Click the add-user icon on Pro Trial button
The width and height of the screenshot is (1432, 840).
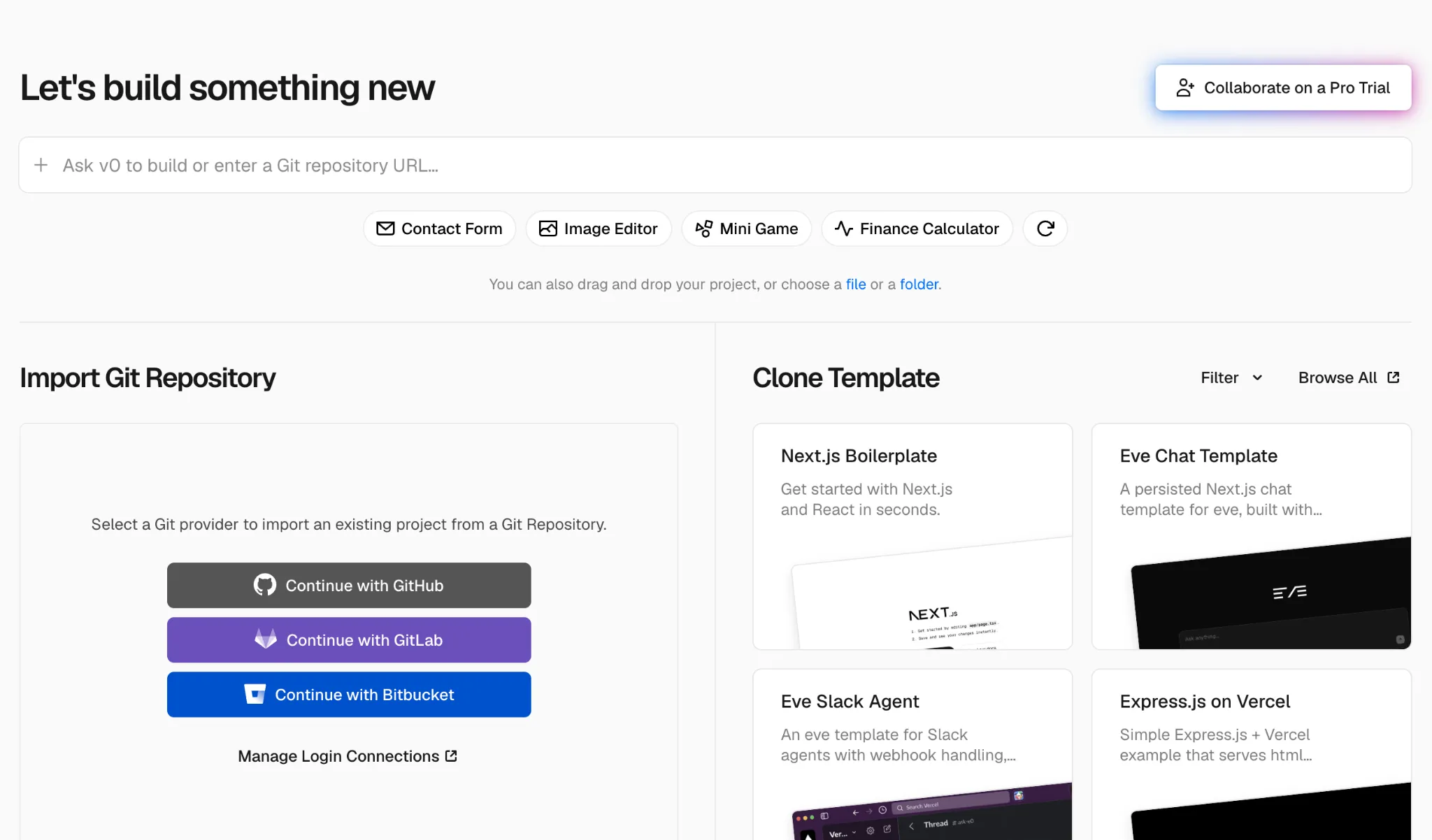(x=1185, y=87)
